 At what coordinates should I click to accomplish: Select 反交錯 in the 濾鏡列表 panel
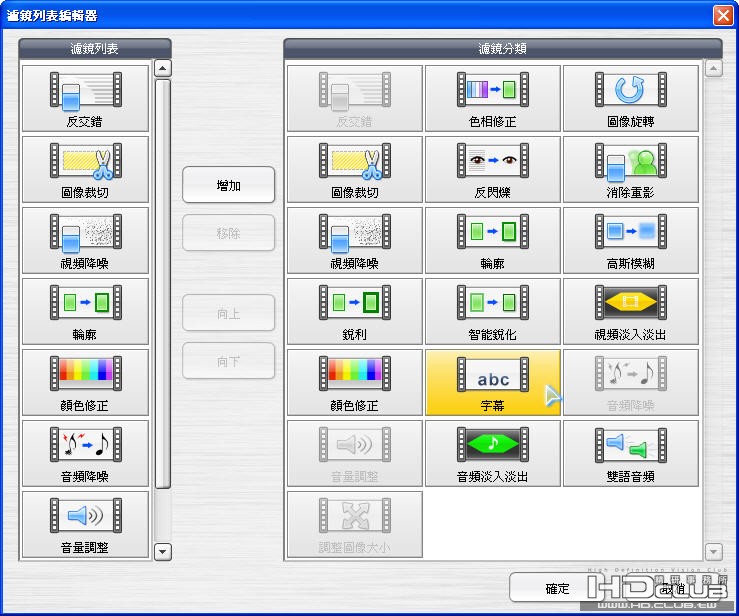[x=85, y=99]
